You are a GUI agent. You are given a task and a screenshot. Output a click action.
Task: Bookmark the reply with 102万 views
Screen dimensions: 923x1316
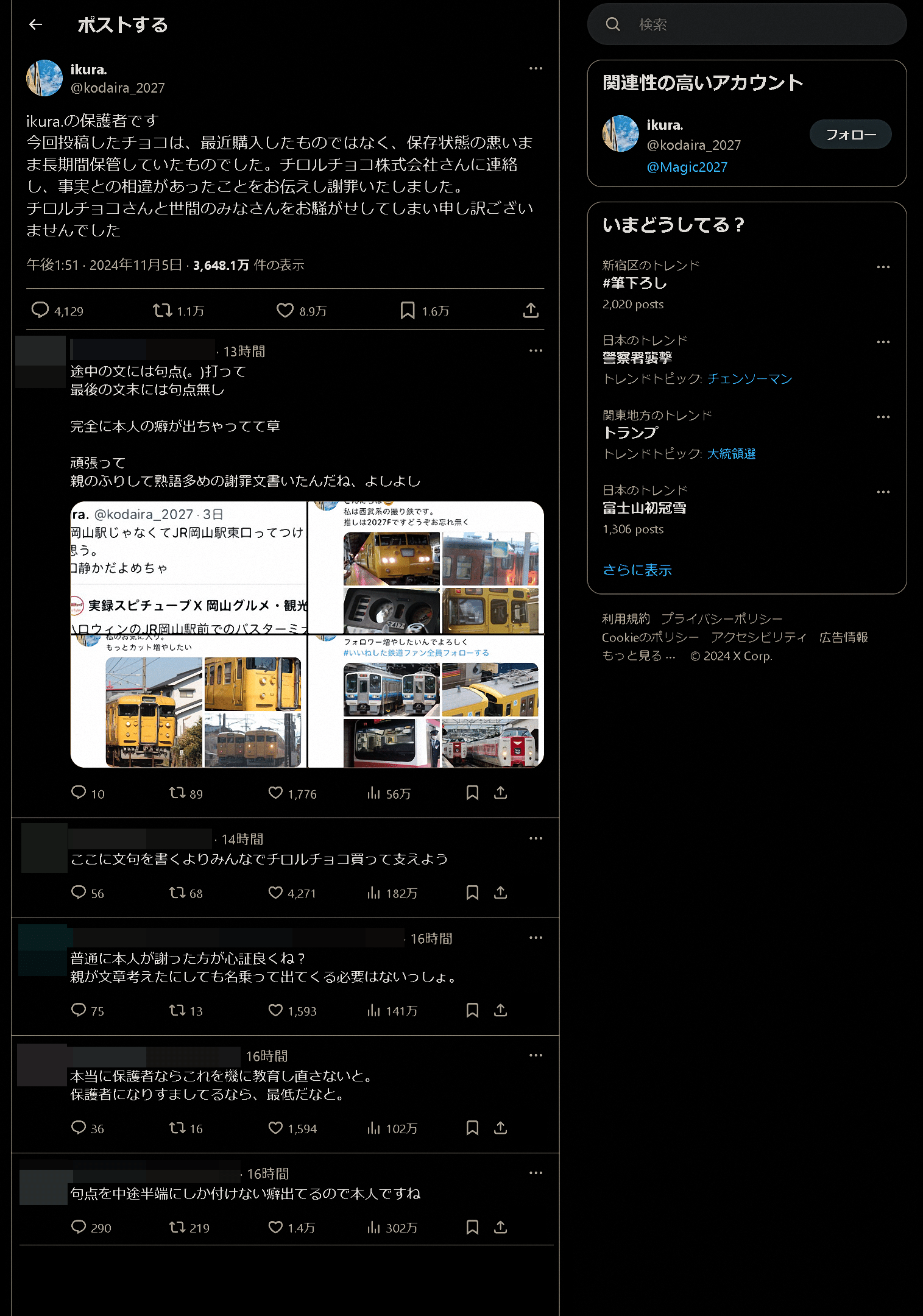tap(472, 1128)
